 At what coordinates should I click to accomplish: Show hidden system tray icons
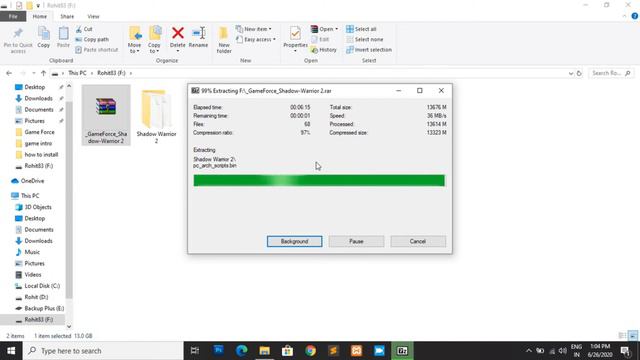[x=529, y=351]
